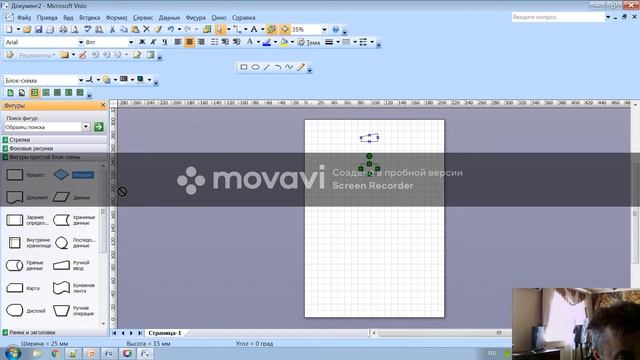Select the Arc drawing tool

(278, 67)
